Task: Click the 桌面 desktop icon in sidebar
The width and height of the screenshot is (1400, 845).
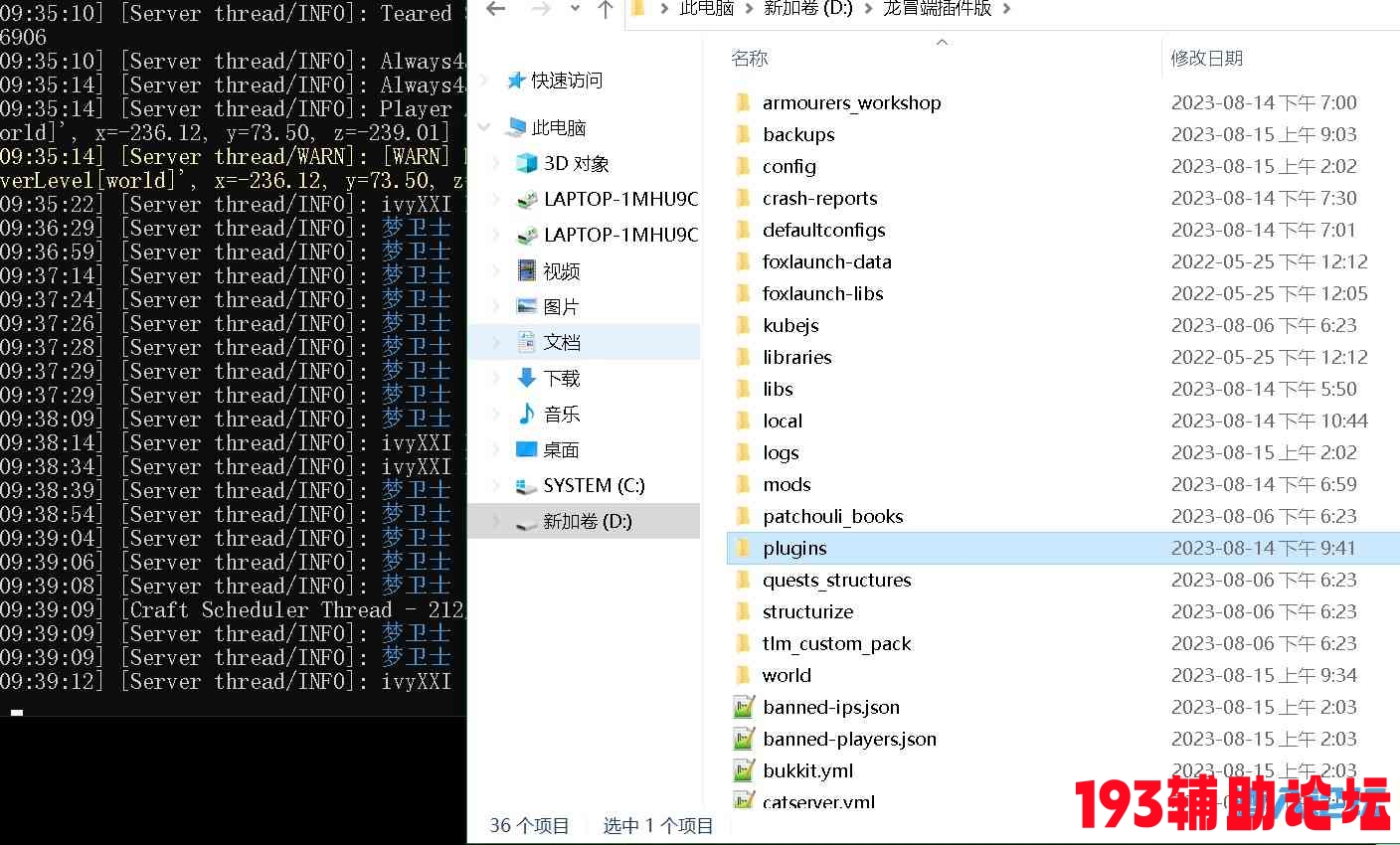Action: (527, 449)
